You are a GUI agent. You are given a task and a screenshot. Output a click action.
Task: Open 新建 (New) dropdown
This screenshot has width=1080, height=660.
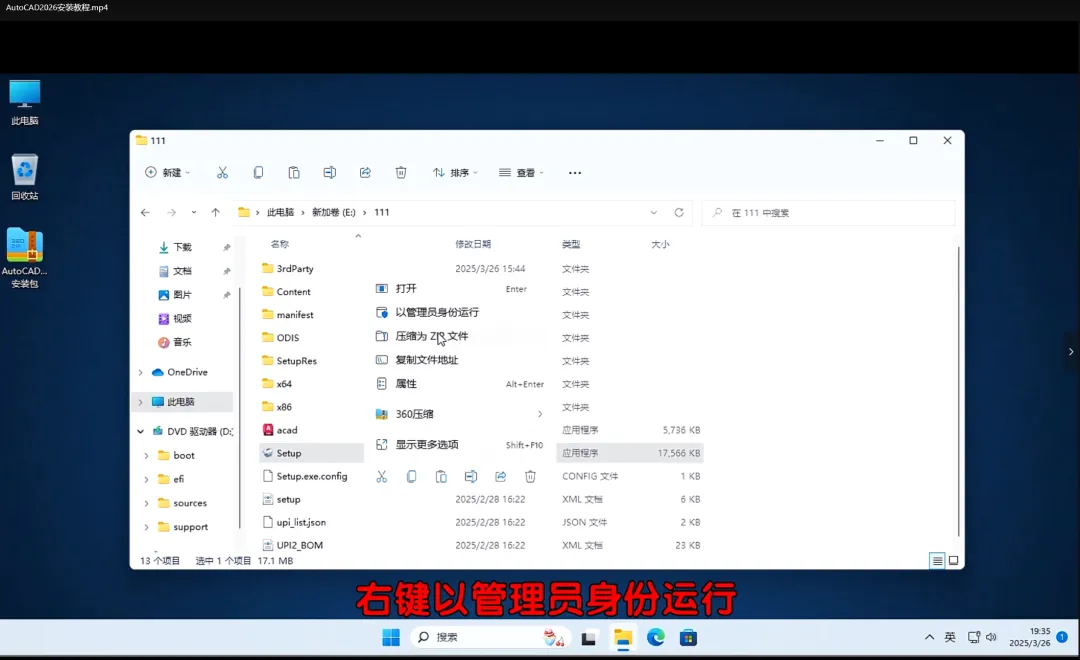pyautogui.click(x=167, y=172)
